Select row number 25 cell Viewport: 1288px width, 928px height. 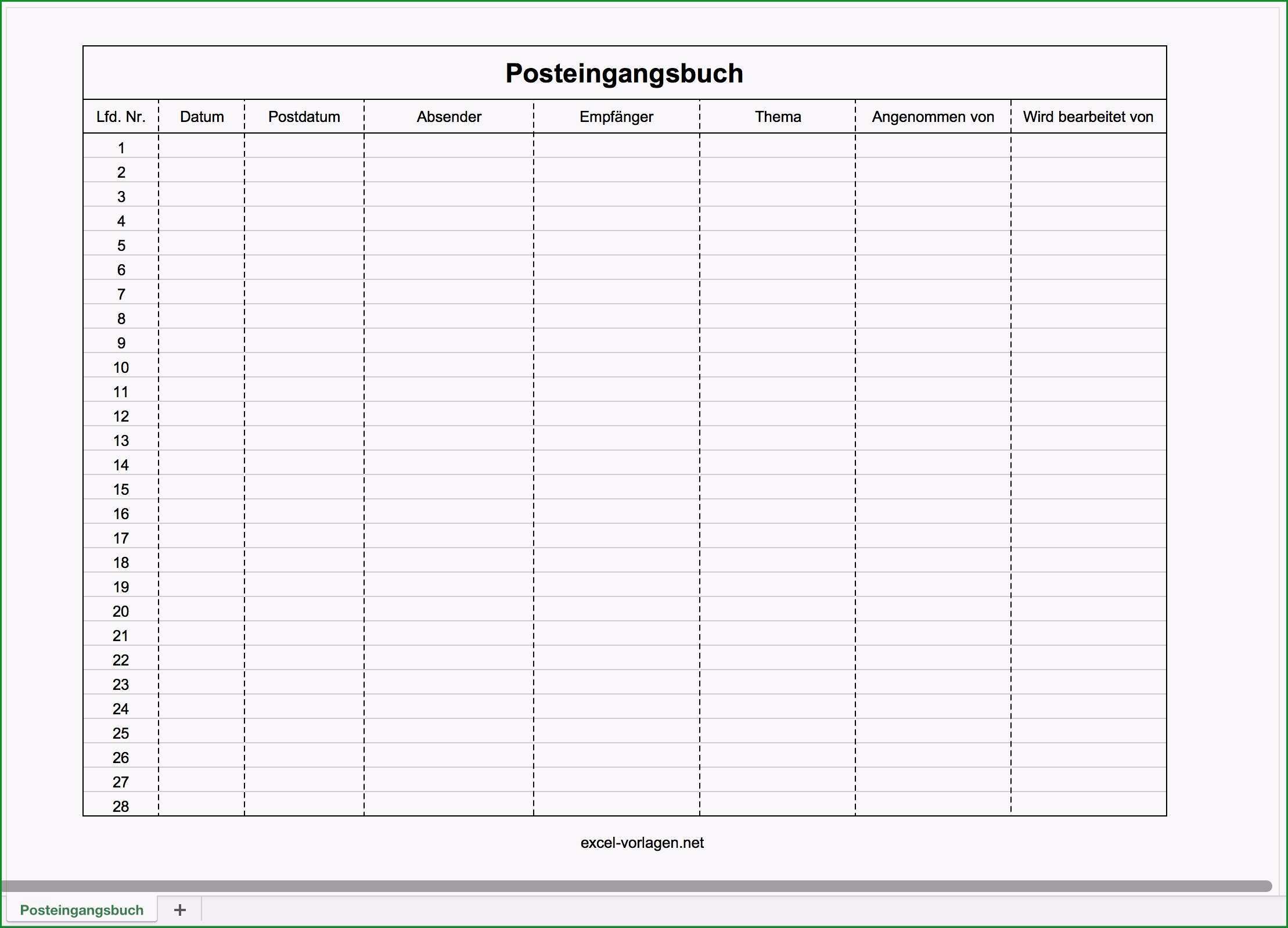[x=121, y=731]
